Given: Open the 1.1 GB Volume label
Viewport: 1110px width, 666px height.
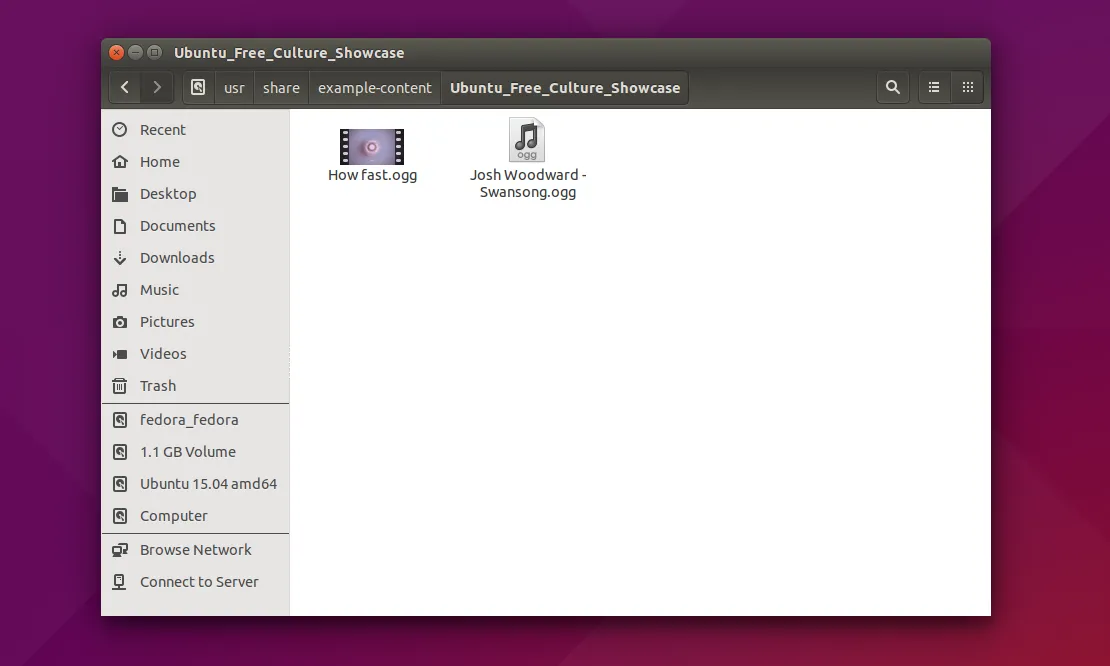Looking at the screenshot, I should 188,452.
